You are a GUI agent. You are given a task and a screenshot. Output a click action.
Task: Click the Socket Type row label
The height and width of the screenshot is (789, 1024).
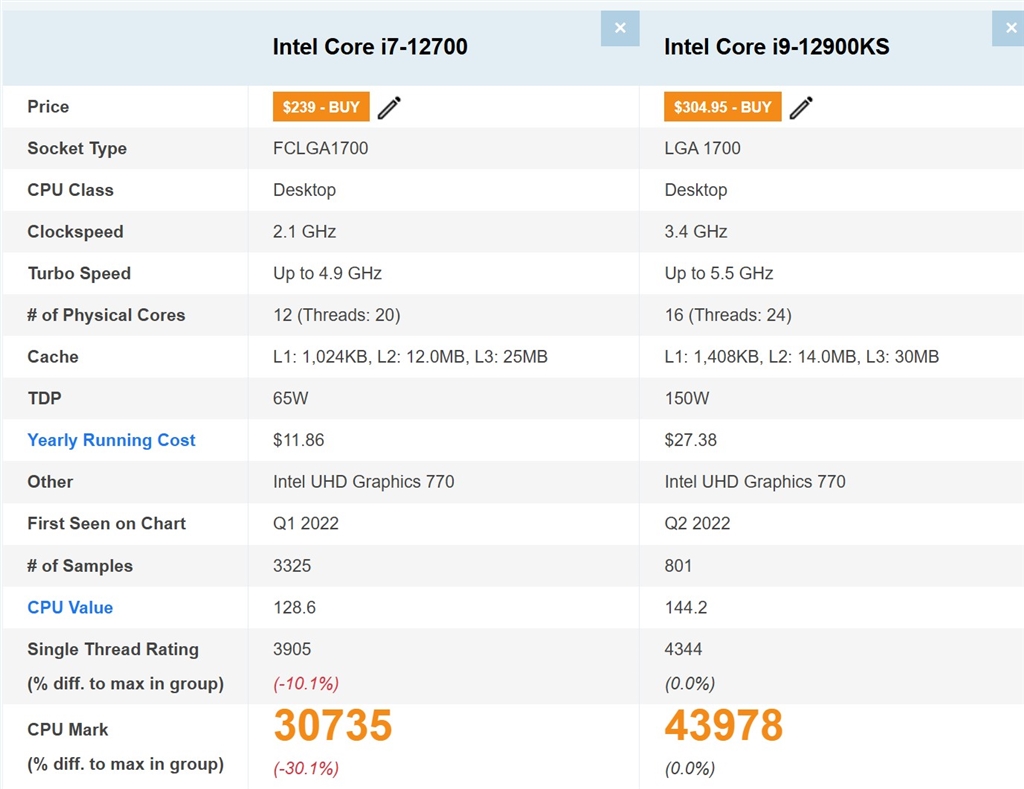pos(77,148)
